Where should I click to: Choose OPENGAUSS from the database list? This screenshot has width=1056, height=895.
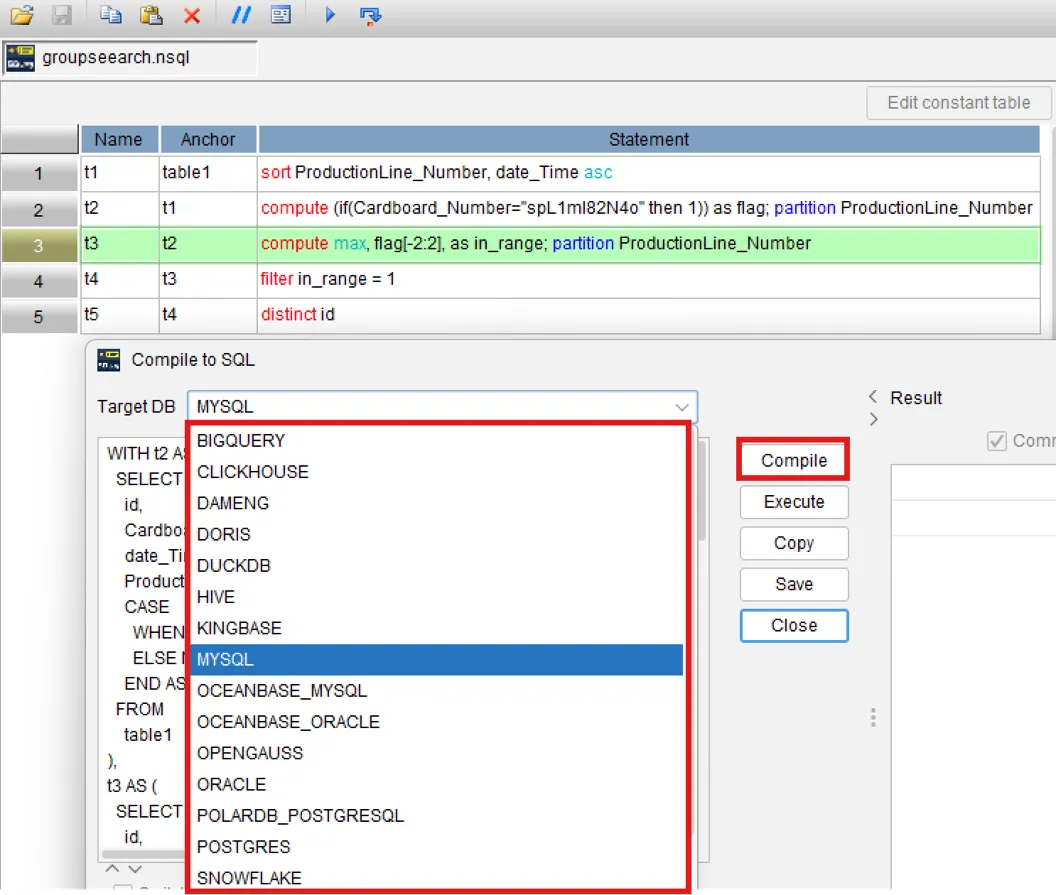tap(437, 754)
